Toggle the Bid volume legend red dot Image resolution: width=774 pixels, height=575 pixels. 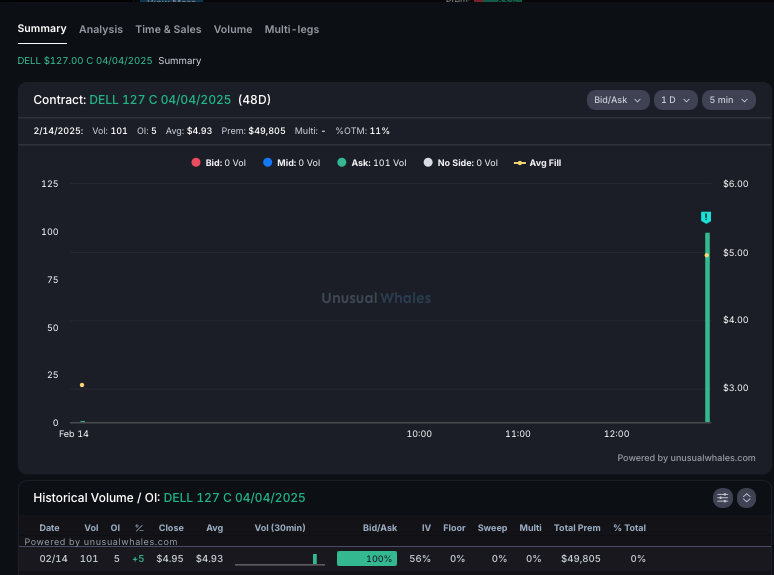pos(195,162)
